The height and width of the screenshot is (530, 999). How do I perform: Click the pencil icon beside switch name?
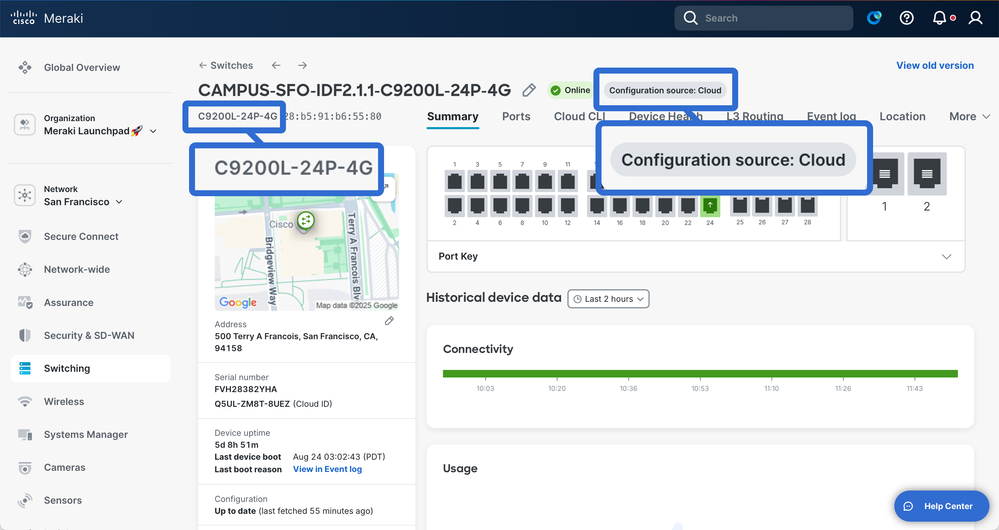(529, 91)
